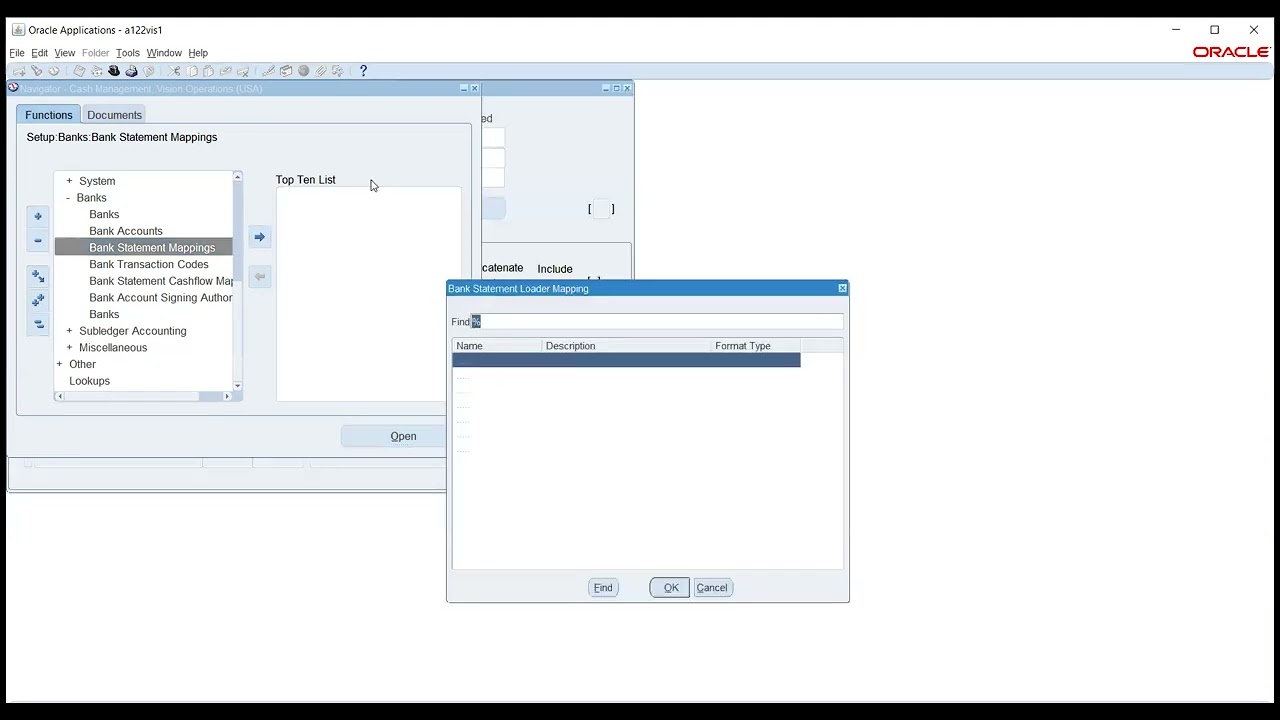
Task: Collapse the Banks parent tree node
Action: coord(69,198)
